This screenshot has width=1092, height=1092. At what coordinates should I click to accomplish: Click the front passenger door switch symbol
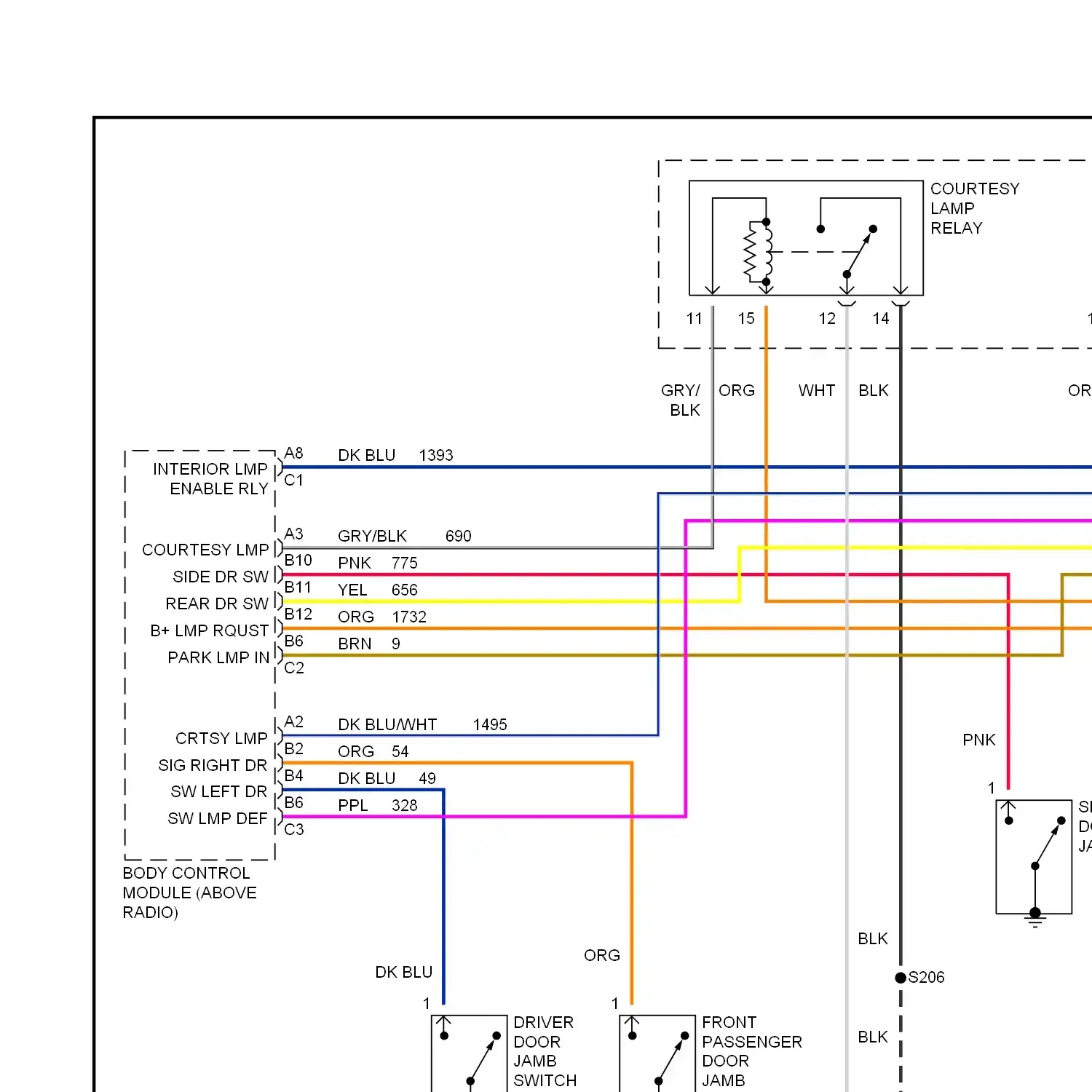[x=658, y=1053]
